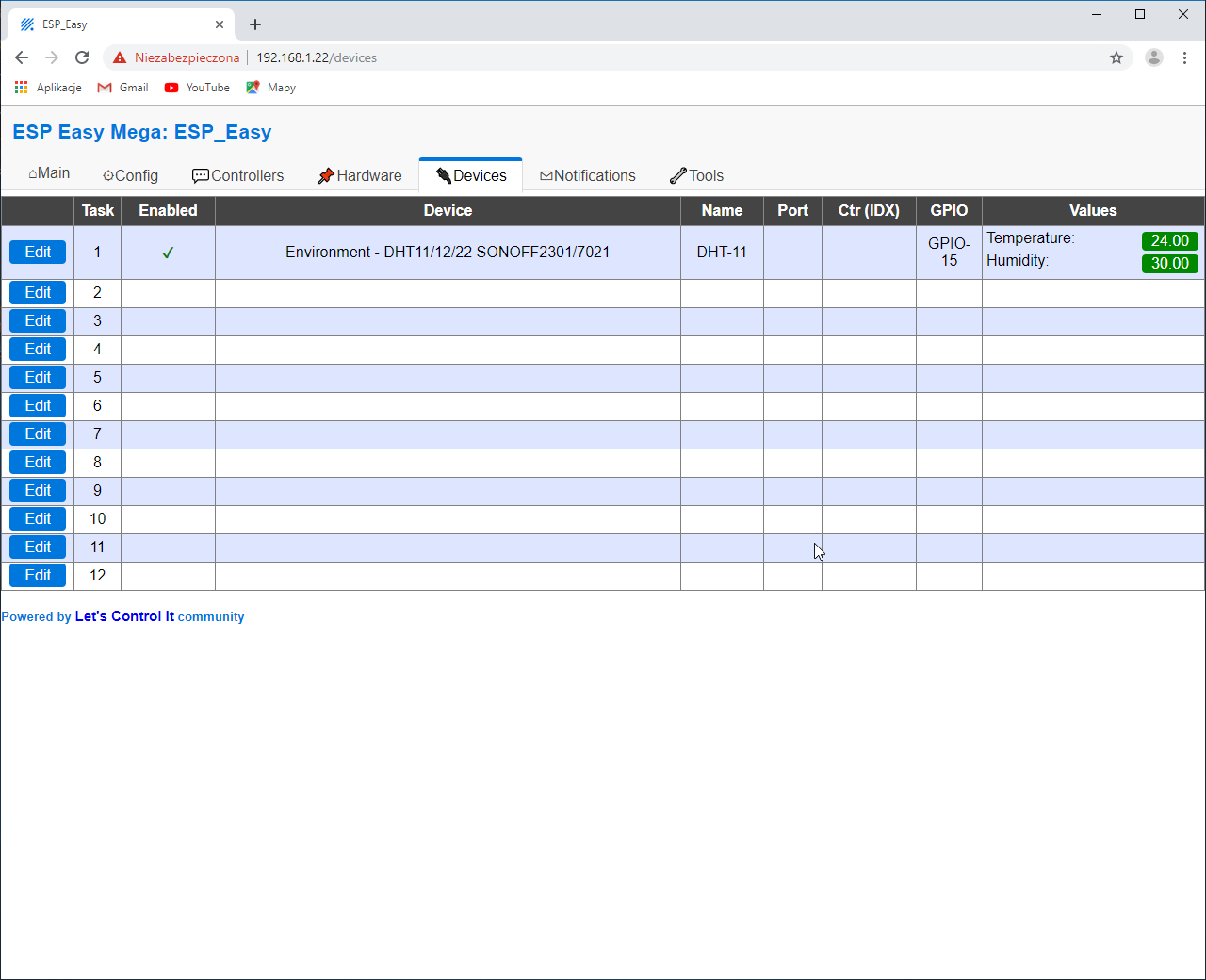Edit the empty task 6 slot

pyautogui.click(x=38, y=405)
